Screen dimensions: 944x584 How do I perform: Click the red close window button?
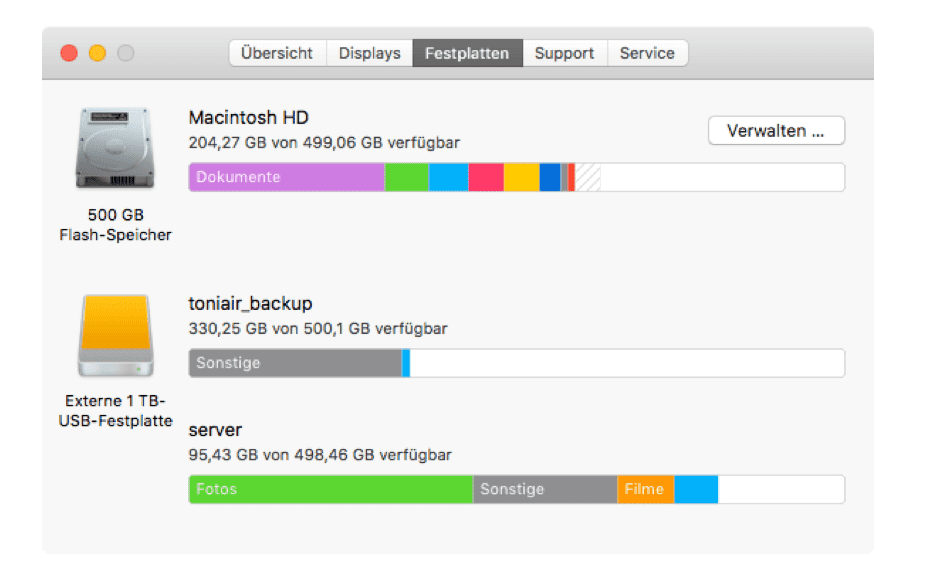(x=69, y=53)
